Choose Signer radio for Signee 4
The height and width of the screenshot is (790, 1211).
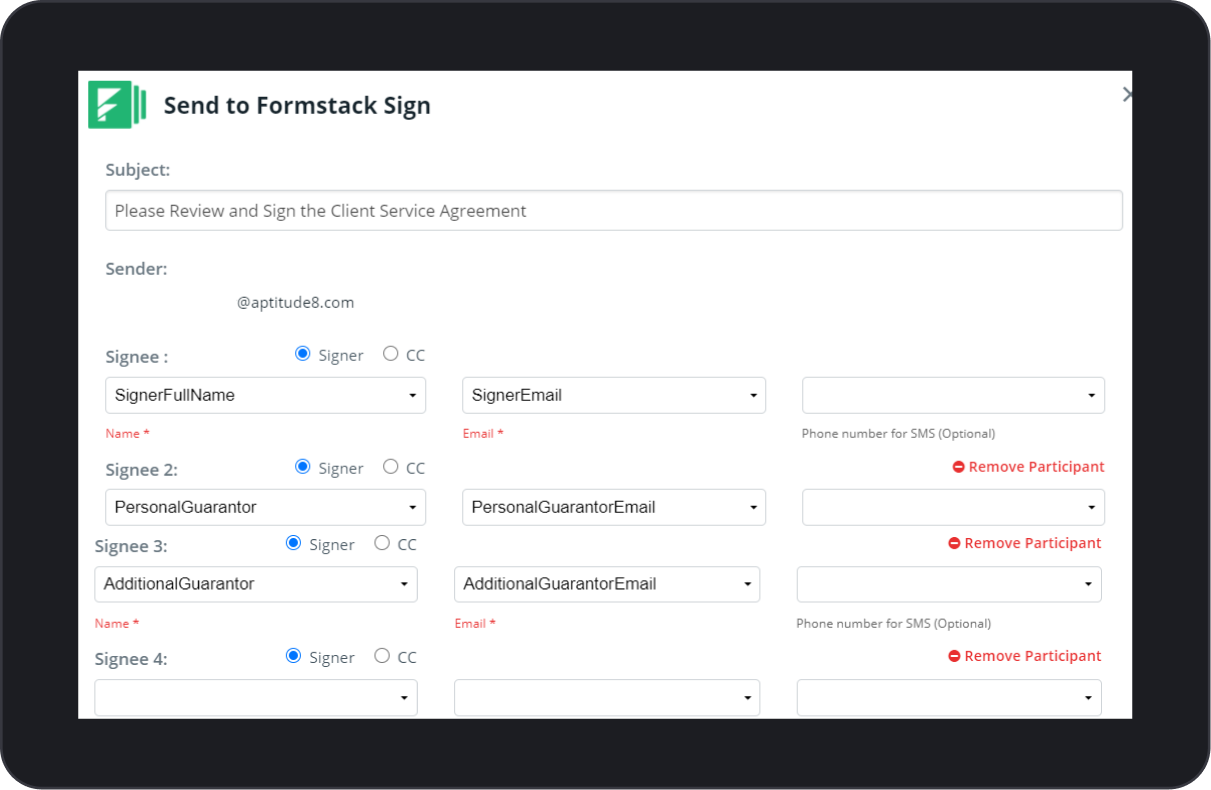(294, 656)
